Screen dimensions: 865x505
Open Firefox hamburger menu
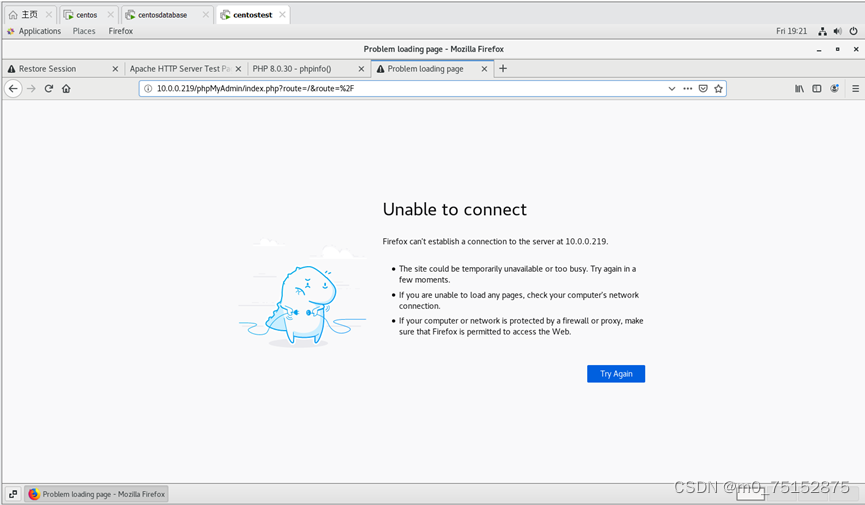click(x=856, y=88)
